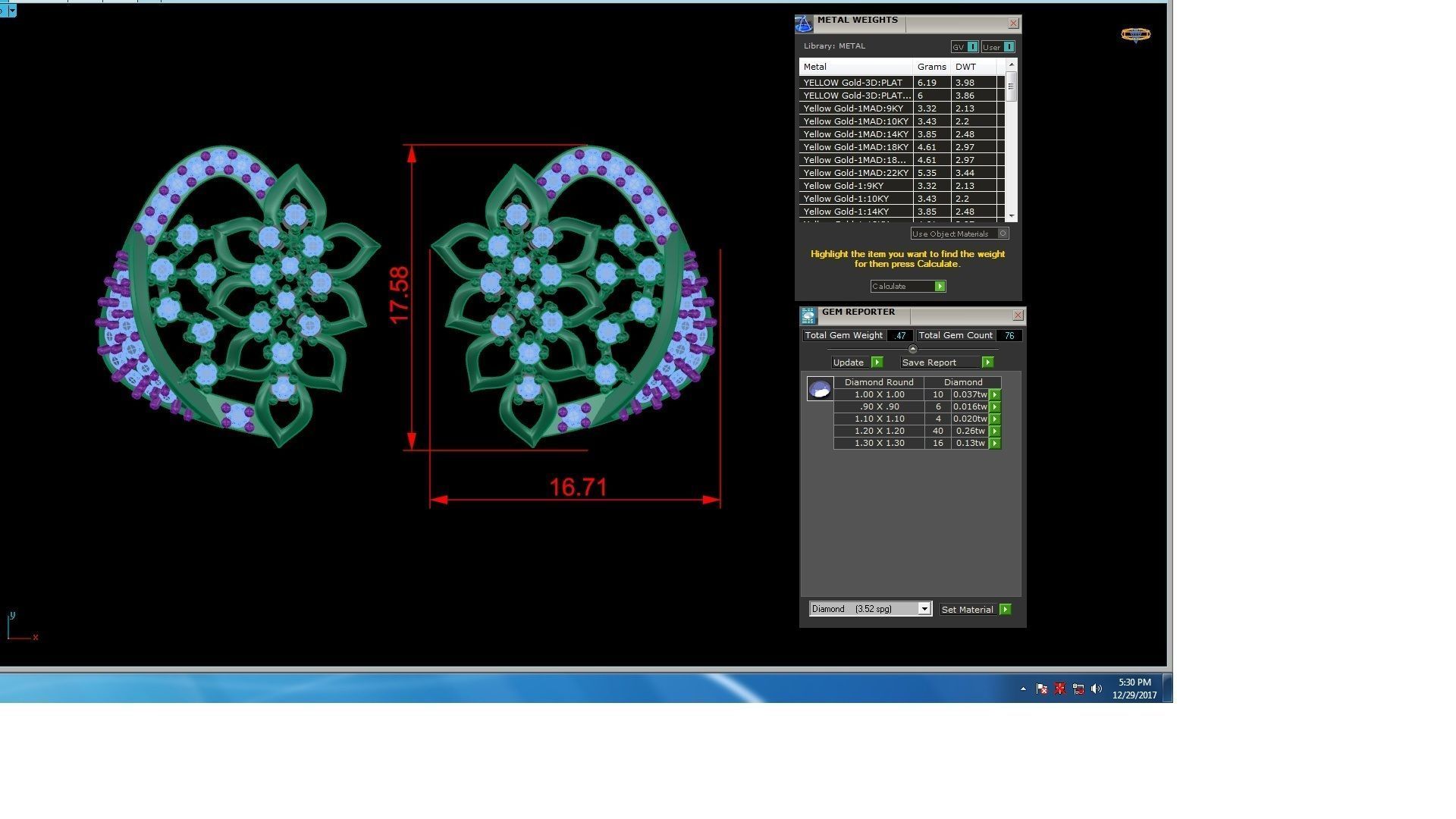Click the Update button

[x=849, y=362]
